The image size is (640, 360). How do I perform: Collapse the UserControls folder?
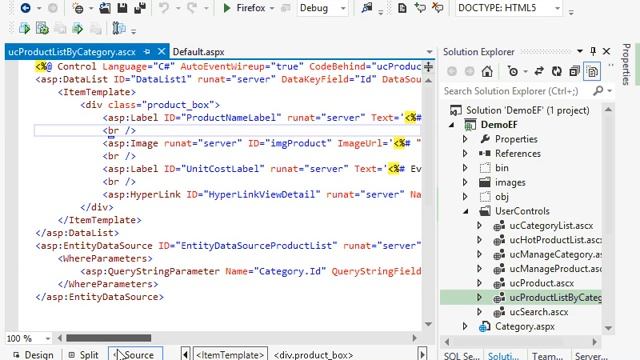pyautogui.click(x=466, y=211)
